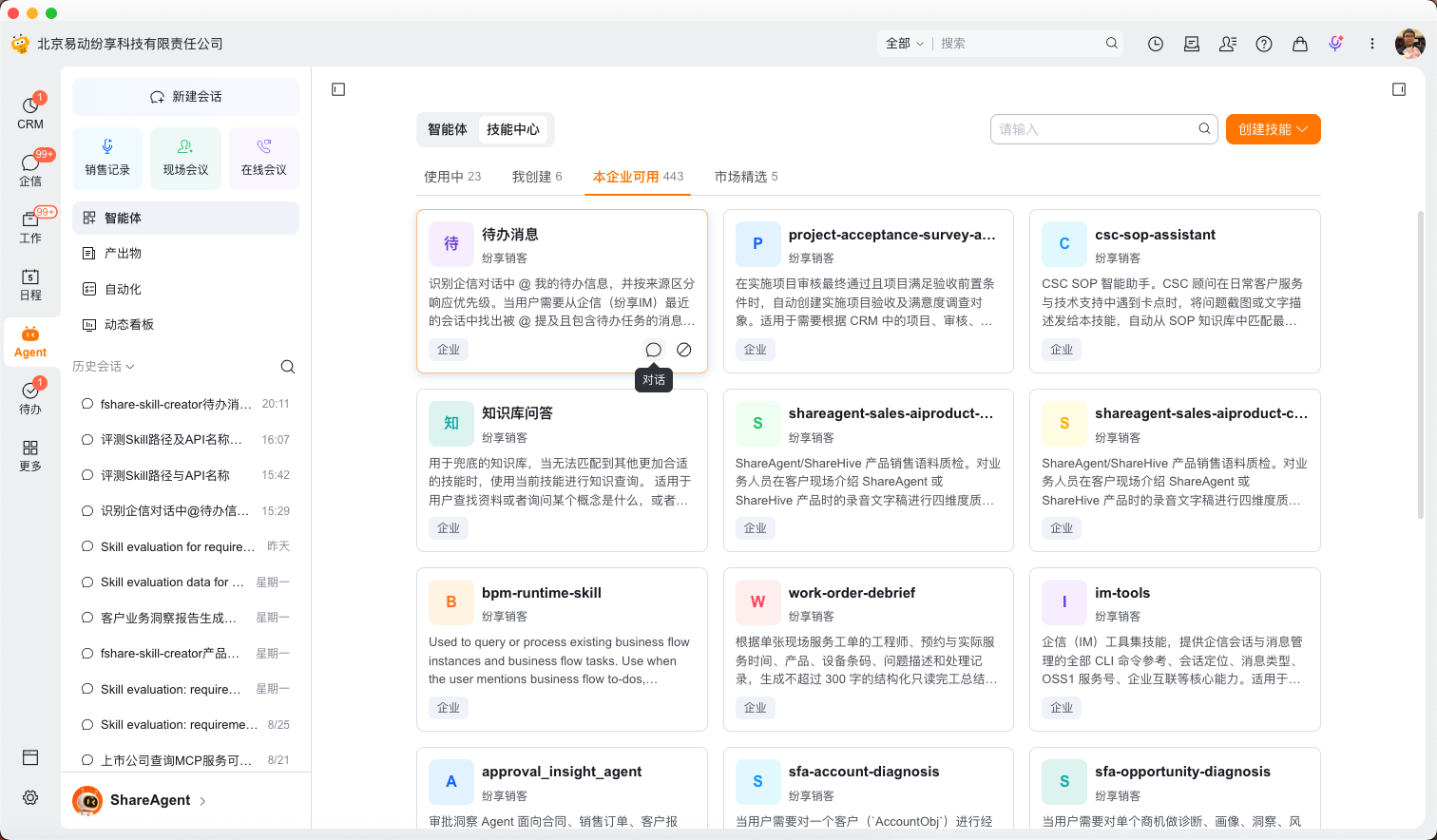Click the global 搜索 input field
The width and height of the screenshot is (1437, 840).
[1017, 44]
